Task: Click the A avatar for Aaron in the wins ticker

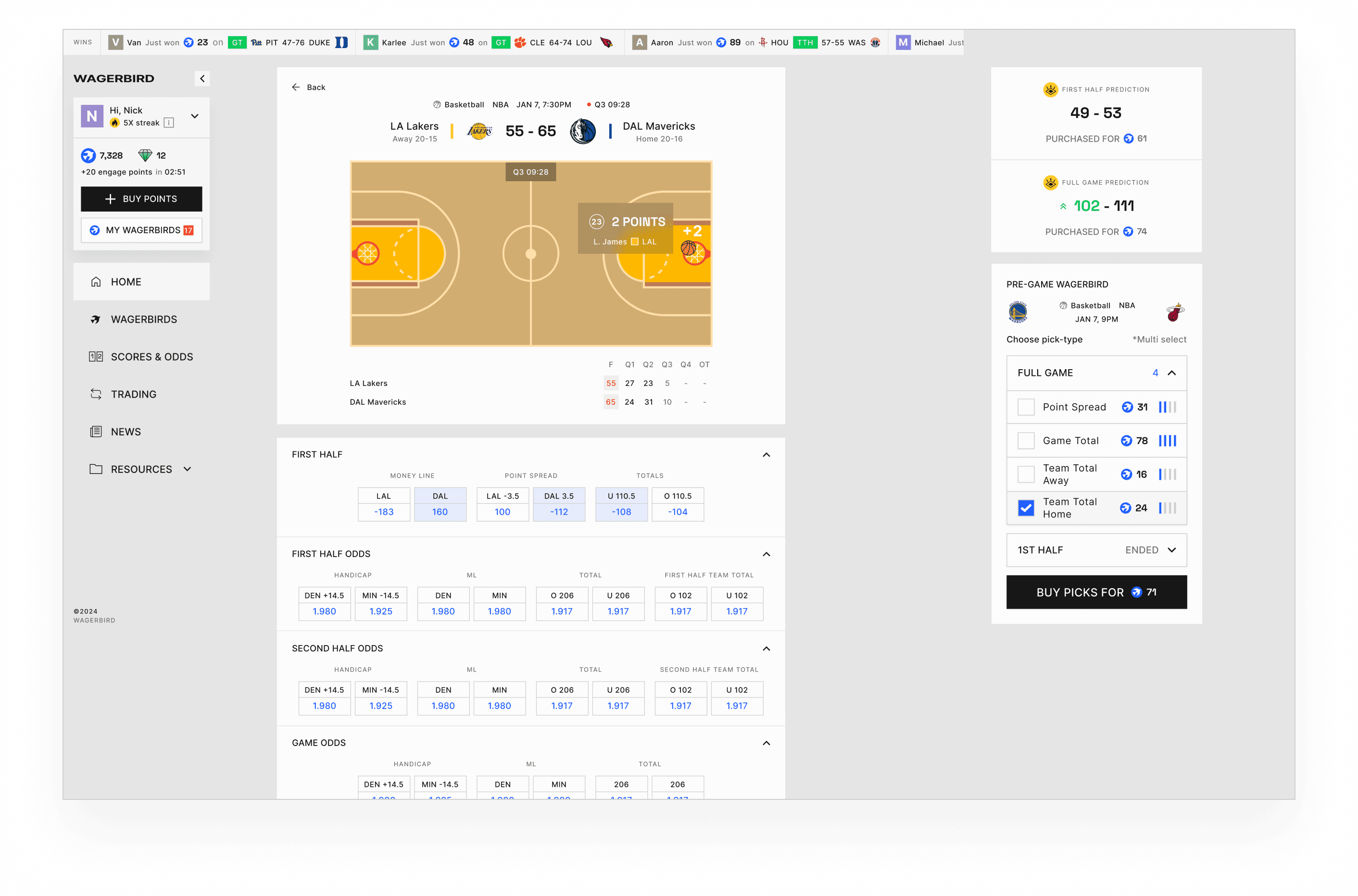Action: pos(640,42)
